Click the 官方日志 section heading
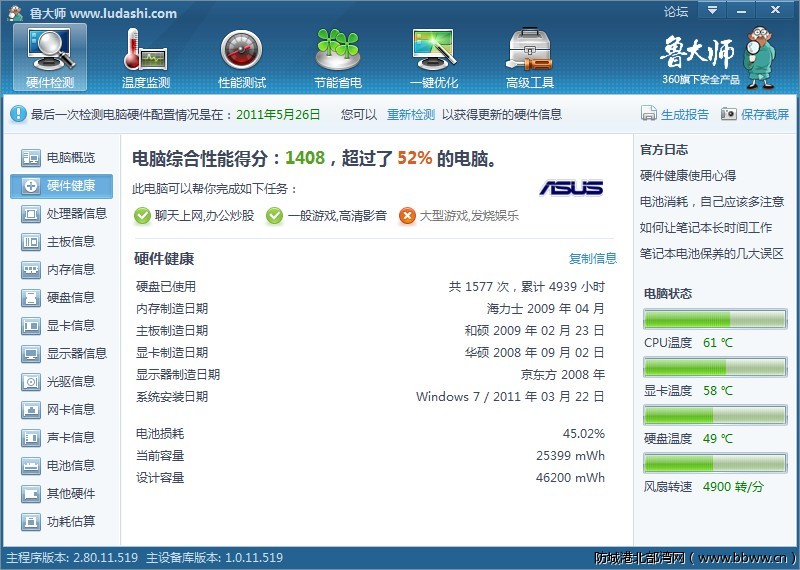 coord(664,150)
